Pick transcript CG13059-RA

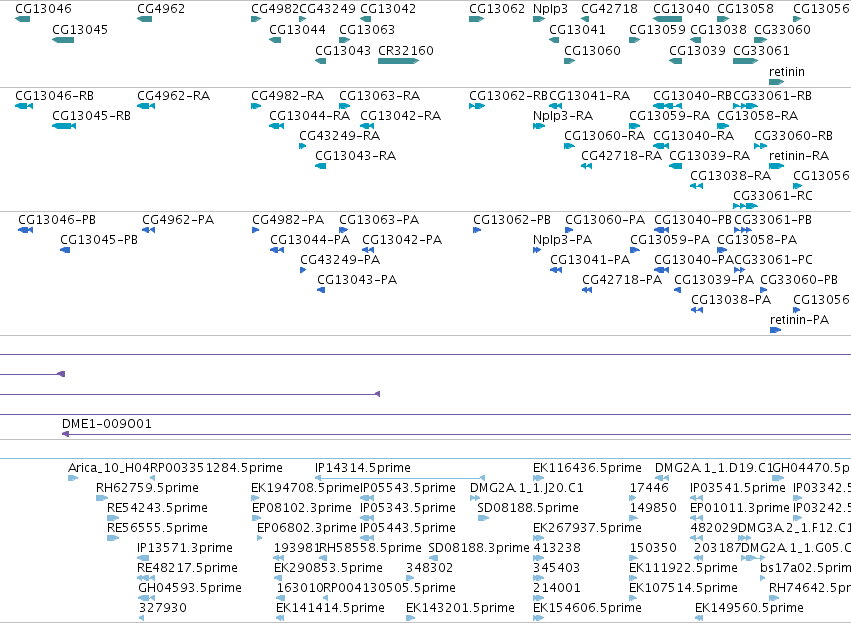669,116
